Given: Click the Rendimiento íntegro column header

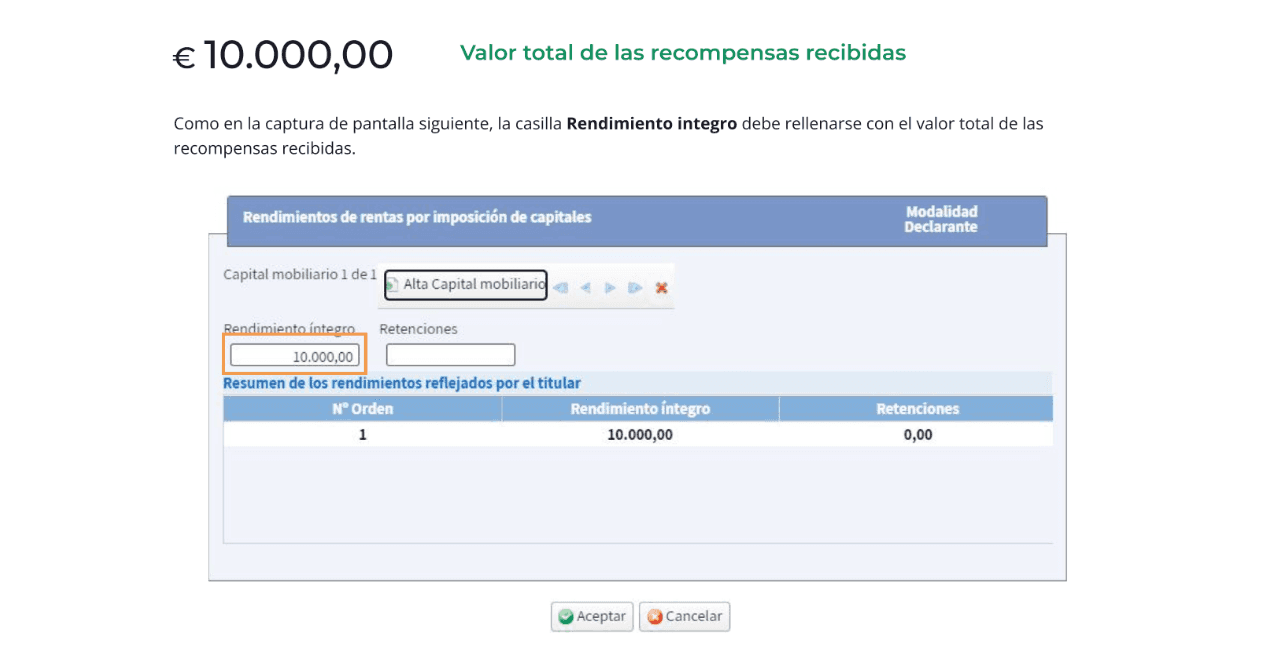Looking at the screenshot, I should pos(638,408).
